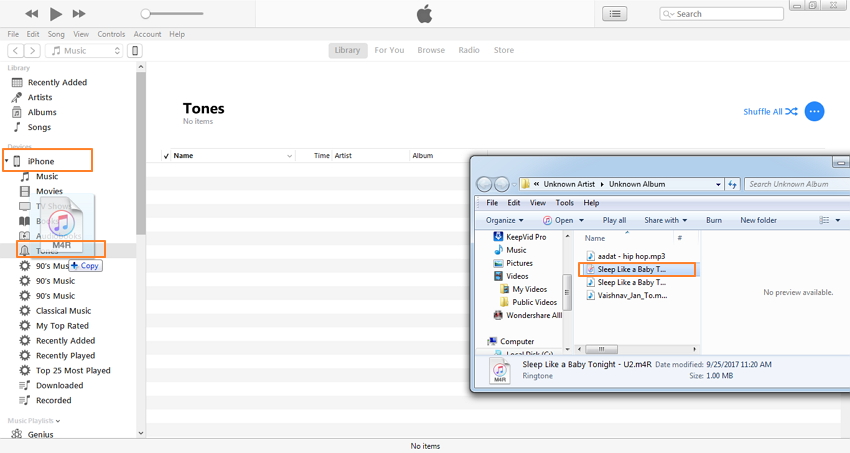Click the iTunes Search field
The height and width of the screenshot is (453, 850).
coord(722,14)
